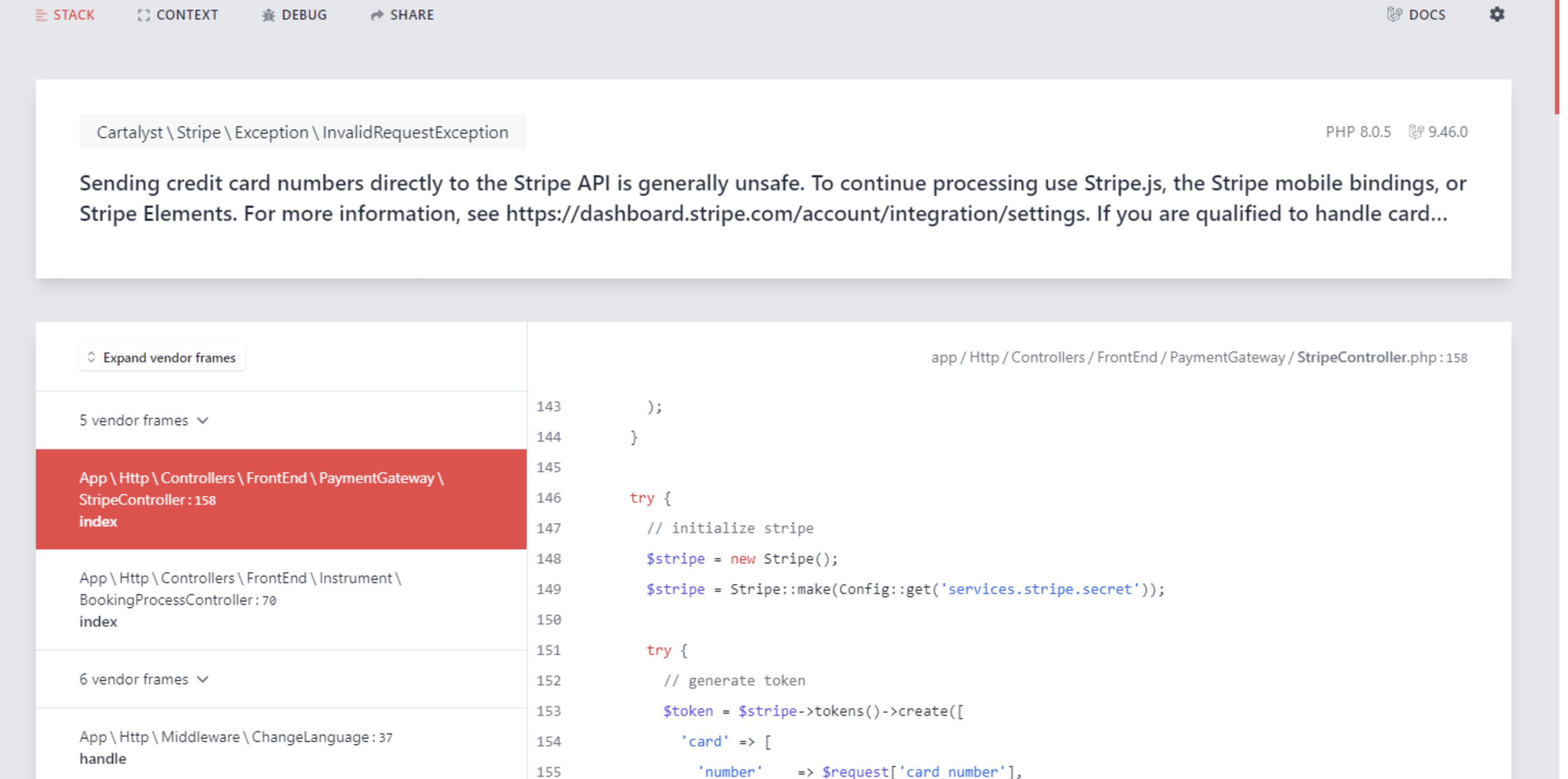Click the Context brackets icon
Screen dimensions: 1568x779
point(143,15)
